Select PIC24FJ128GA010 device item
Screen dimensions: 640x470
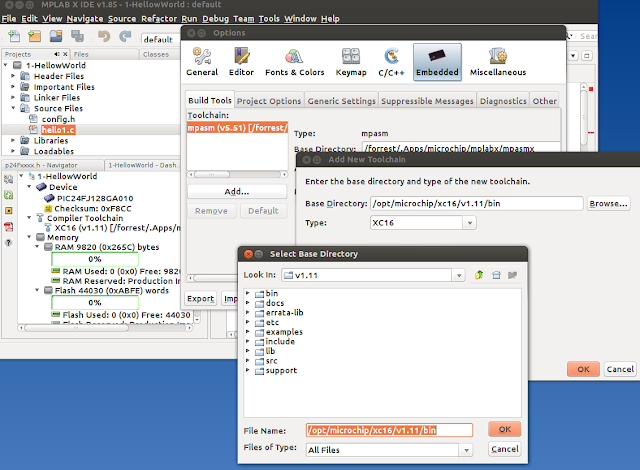[x=95, y=198]
